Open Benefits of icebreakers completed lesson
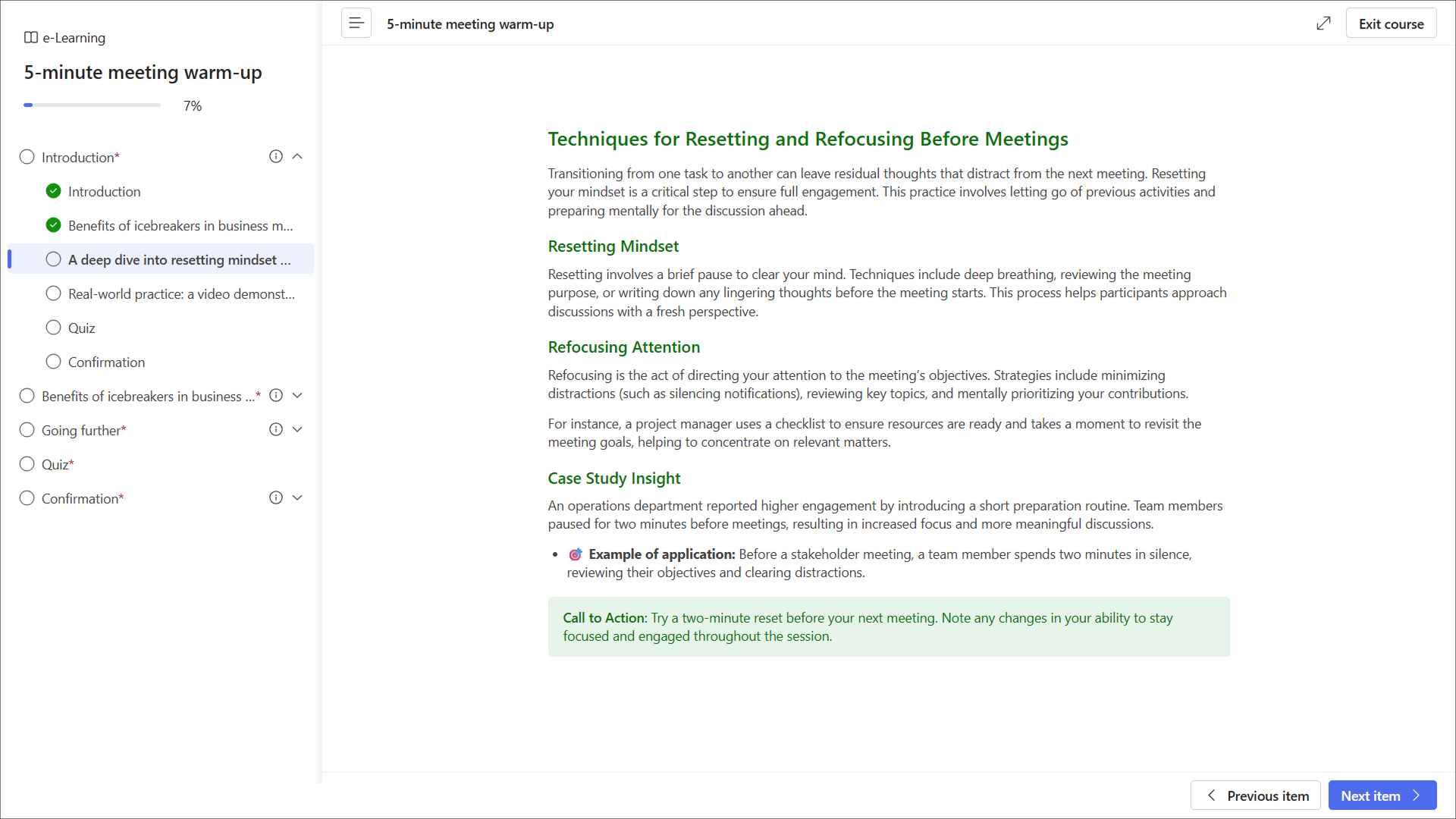 click(x=180, y=225)
